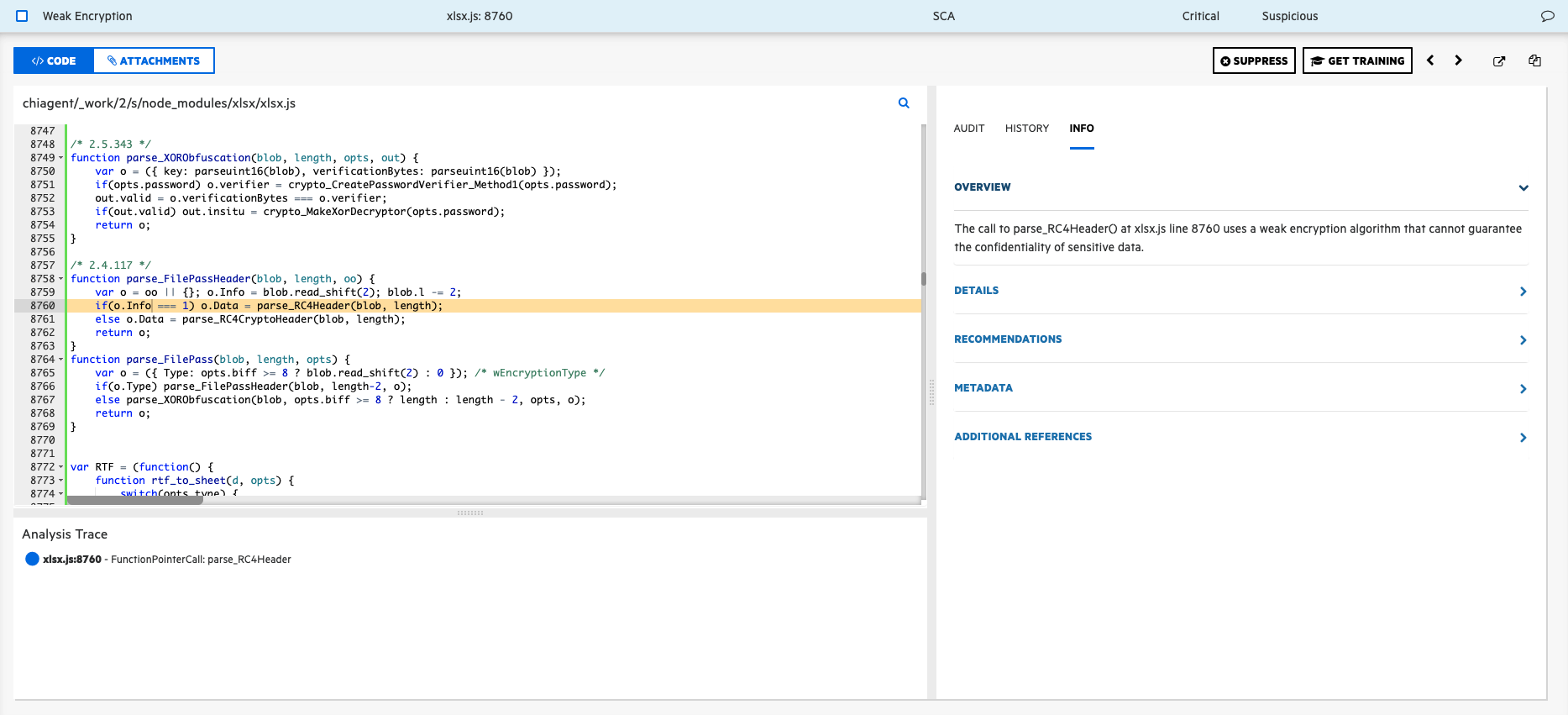The height and width of the screenshot is (715, 1568).
Task: Click the horizontal code scrollbar thumb
Action: click(134, 500)
